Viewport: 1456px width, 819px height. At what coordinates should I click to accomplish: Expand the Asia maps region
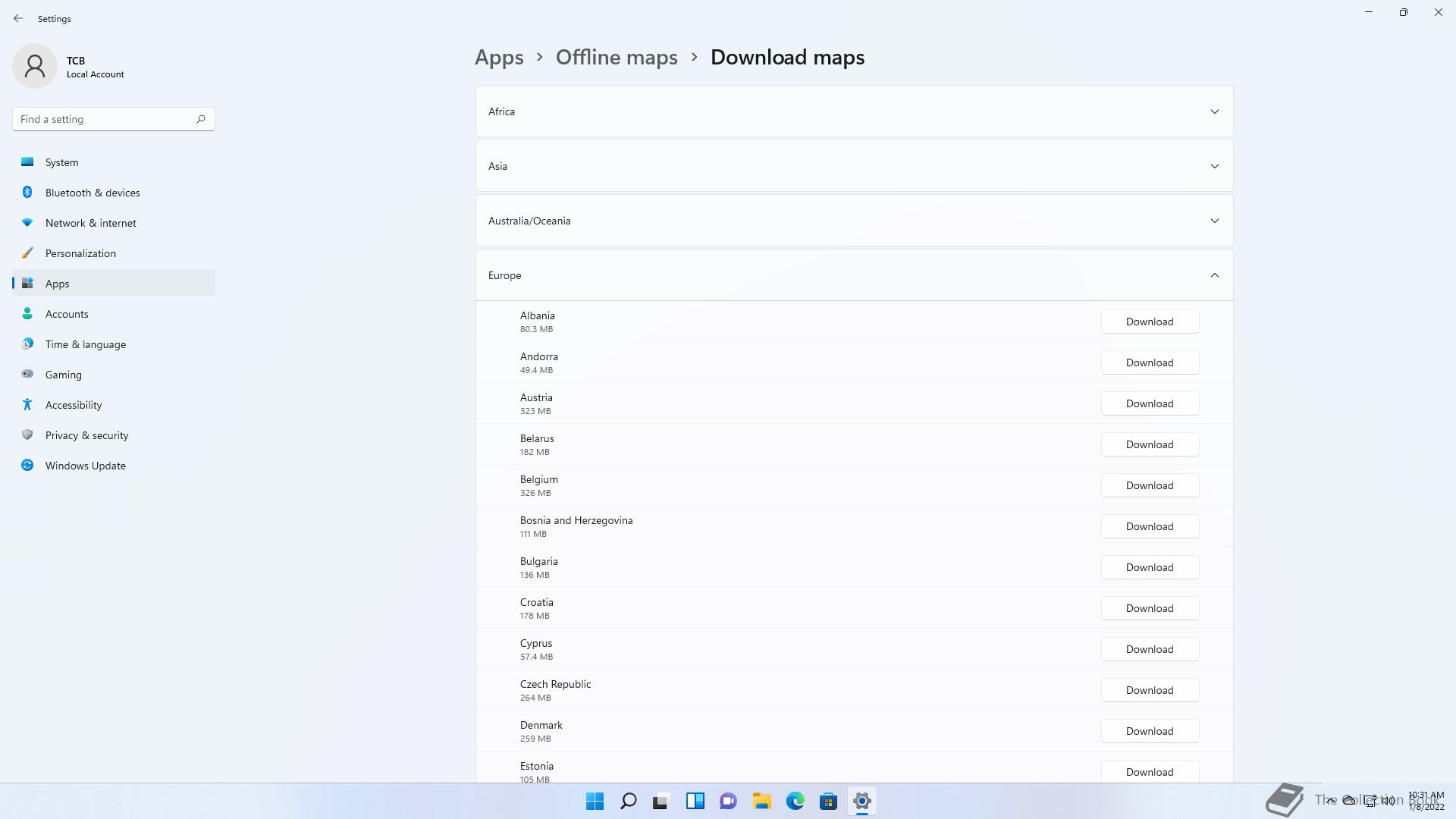pyautogui.click(x=854, y=166)
